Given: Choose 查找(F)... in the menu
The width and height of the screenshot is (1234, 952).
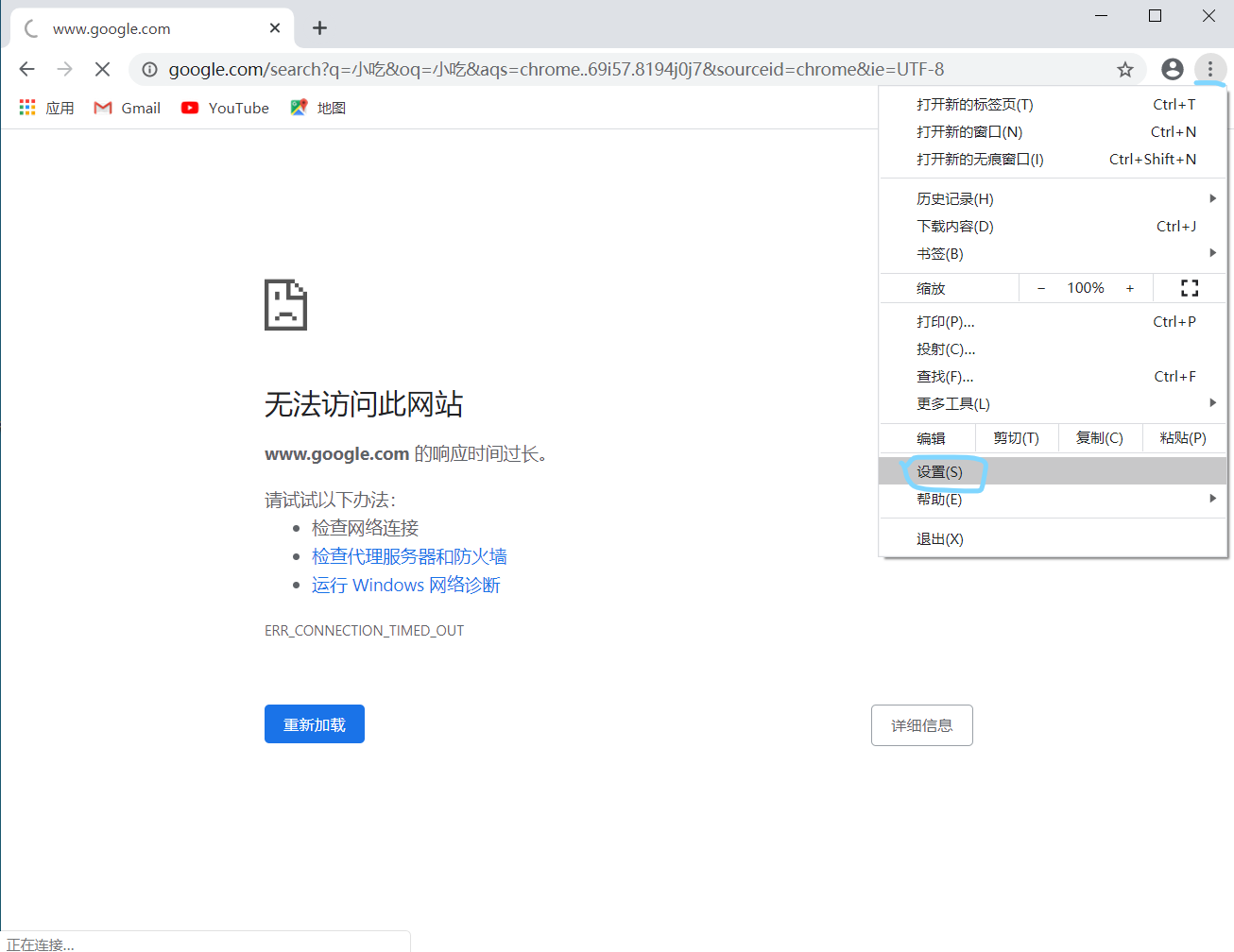Looking at the screenshot, I should 1053,376.
